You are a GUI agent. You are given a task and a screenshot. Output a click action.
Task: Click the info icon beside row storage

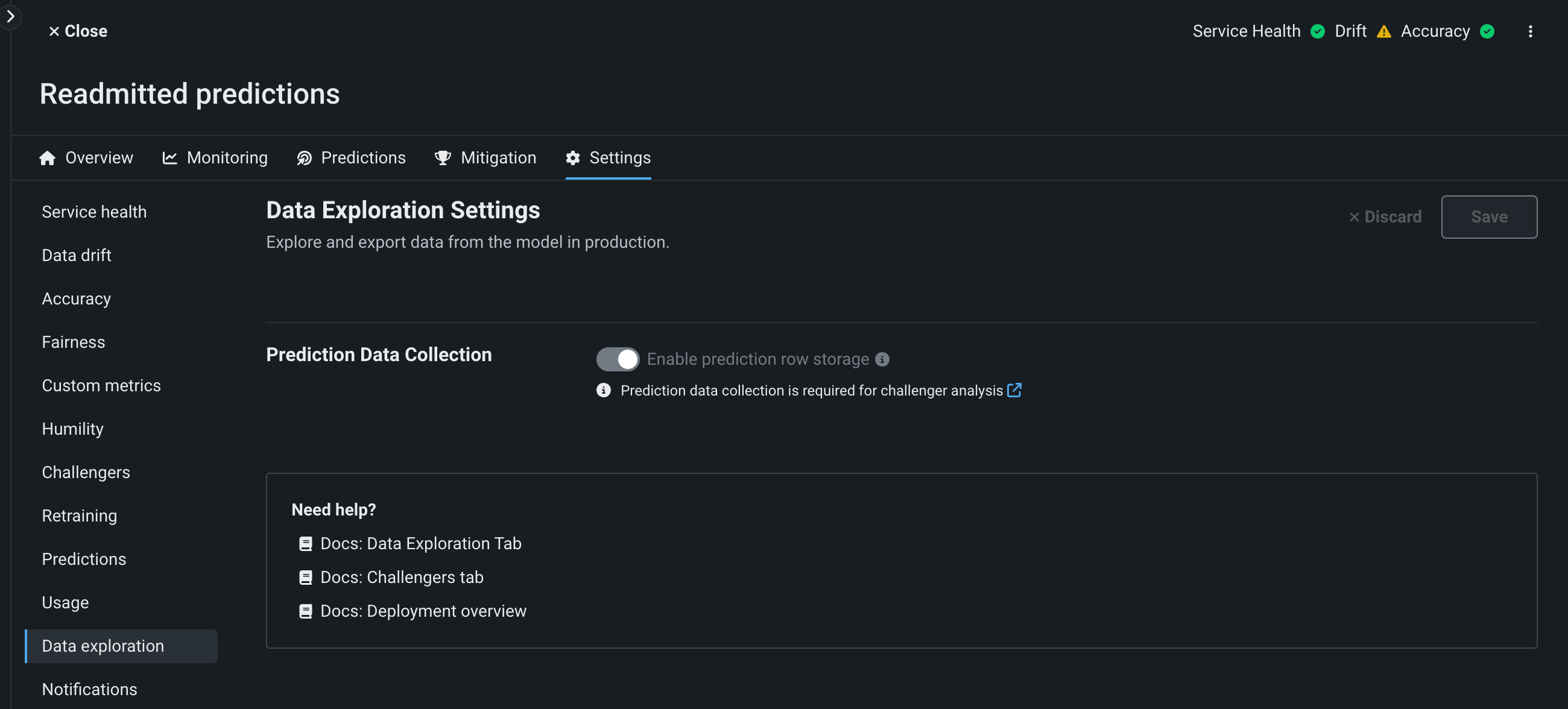[x=882, y=359]
